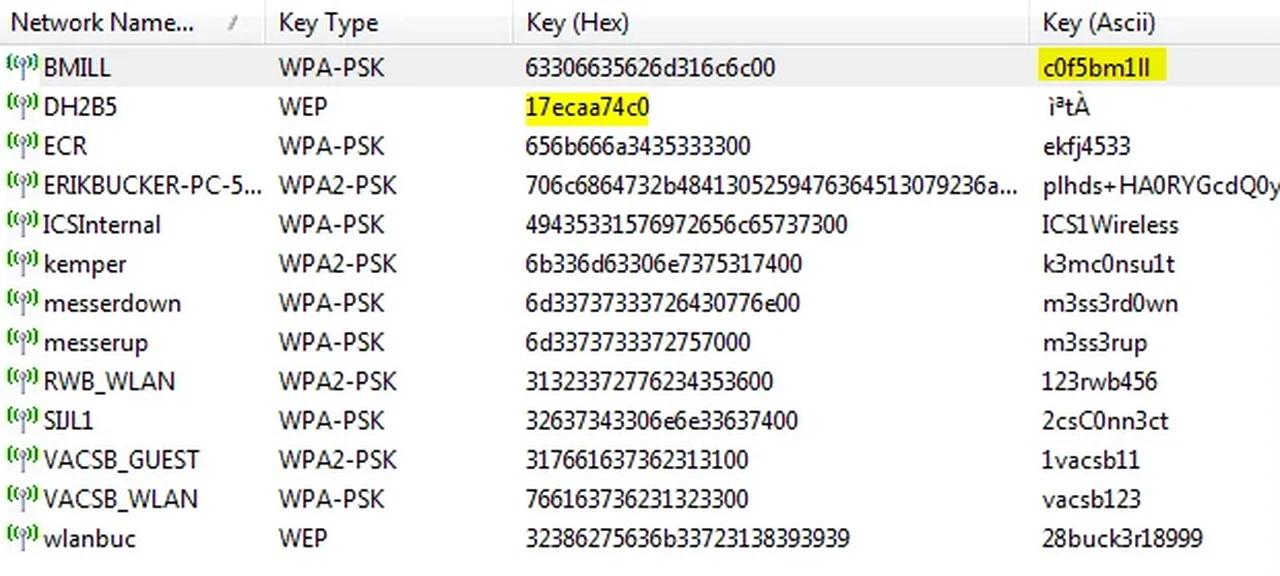Select the highlighted hex key for DH2B5
Screen dimensions: 1280x576
(584, 105)
